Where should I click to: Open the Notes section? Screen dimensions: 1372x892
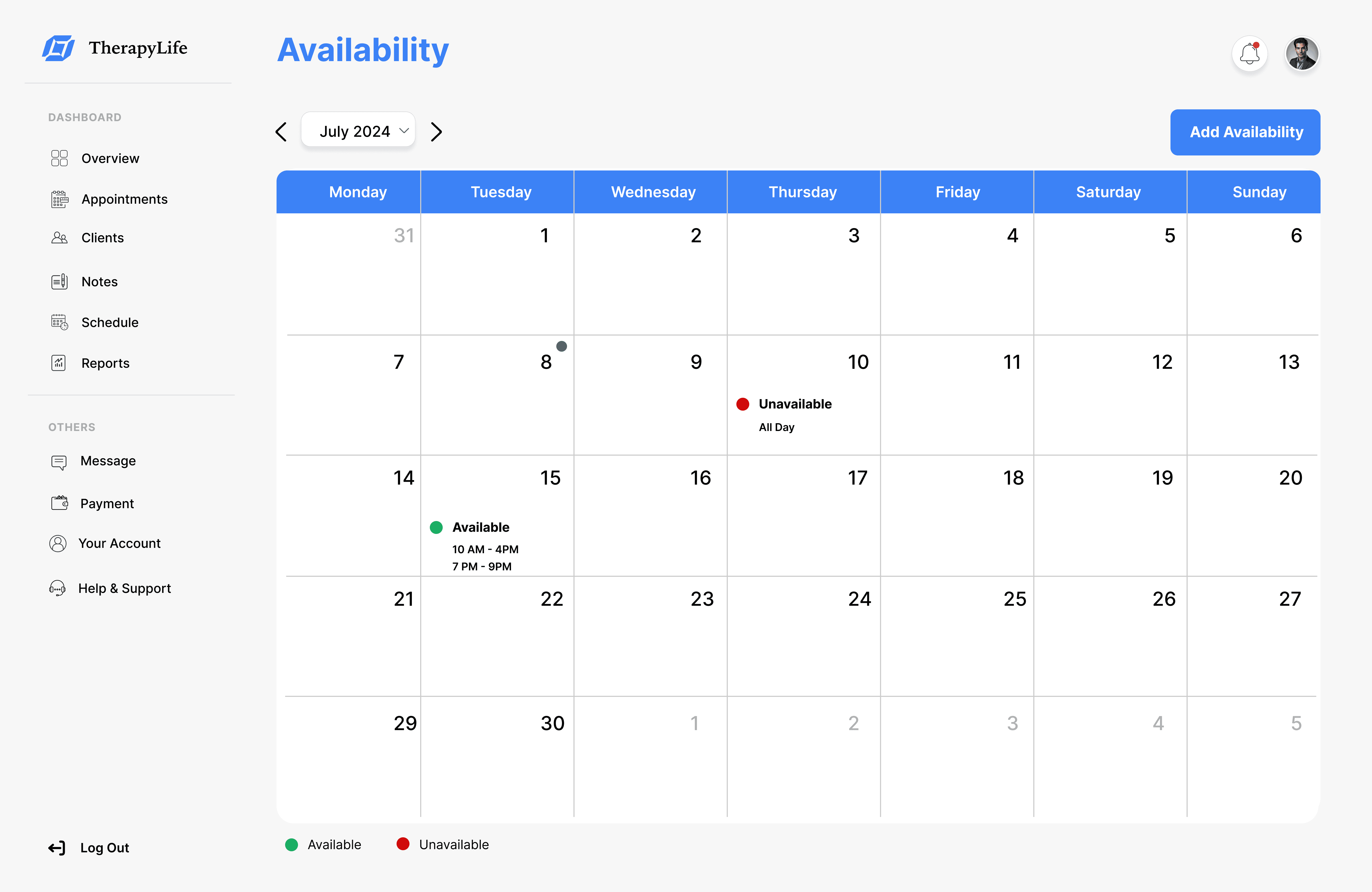point(100,281)
